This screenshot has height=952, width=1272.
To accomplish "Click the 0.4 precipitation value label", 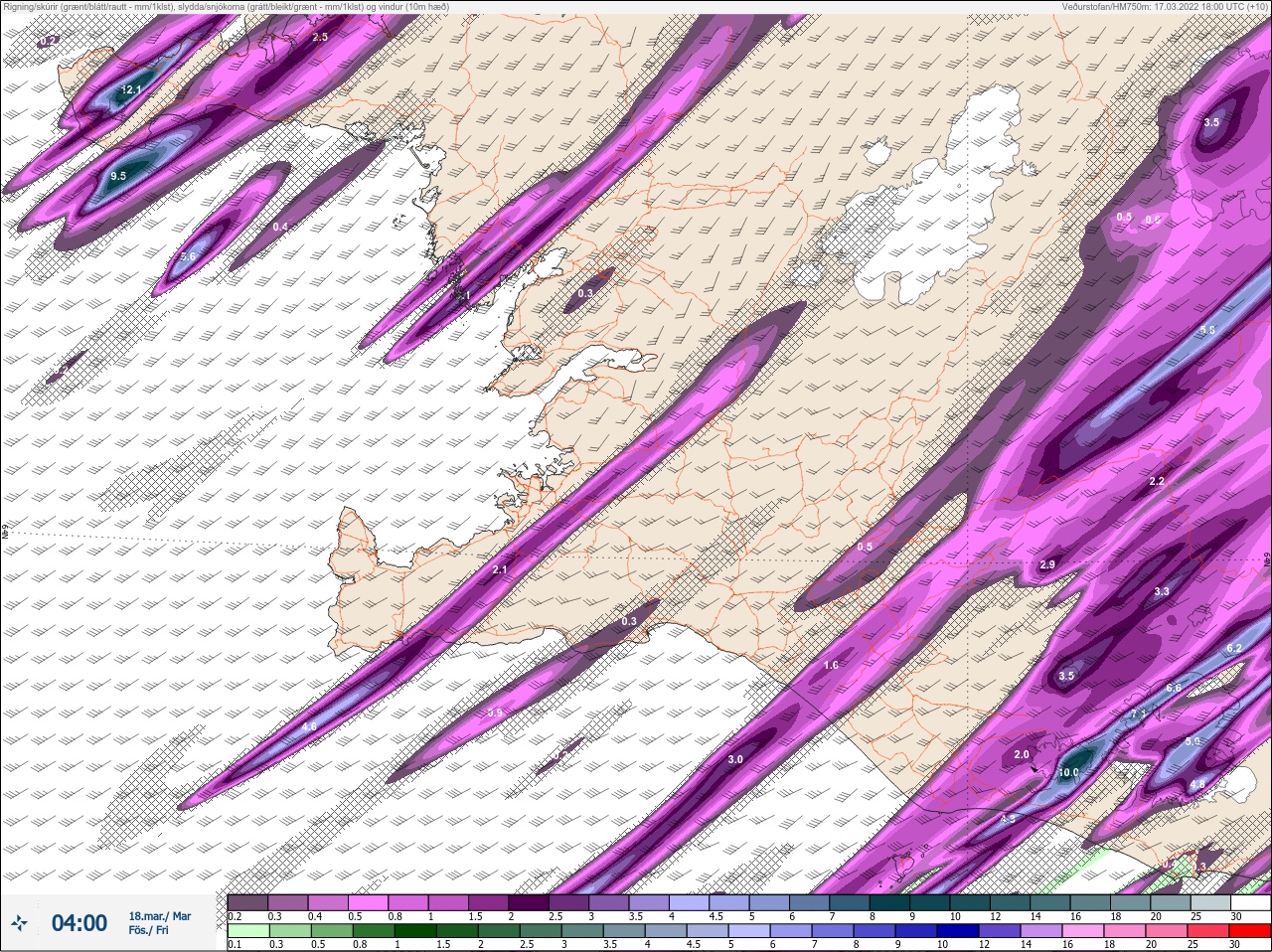I will (x=280, y=227).
